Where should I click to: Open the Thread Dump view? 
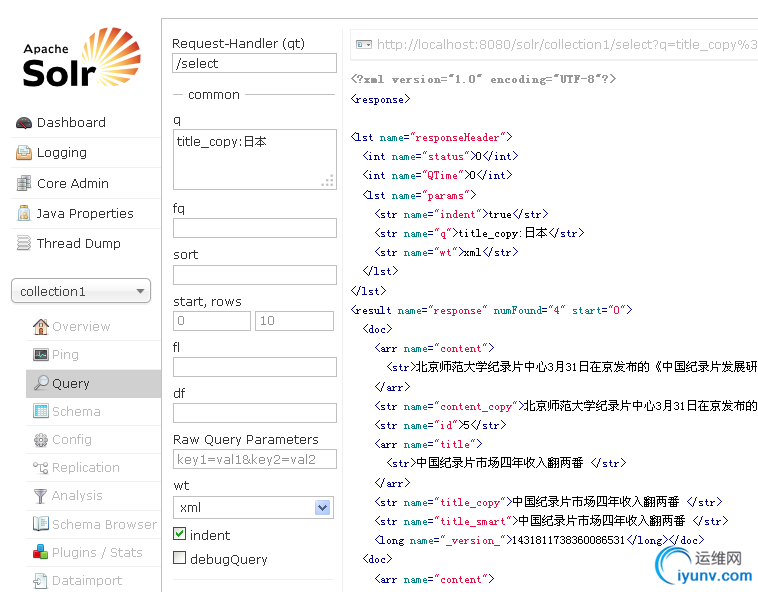point(79,243)
